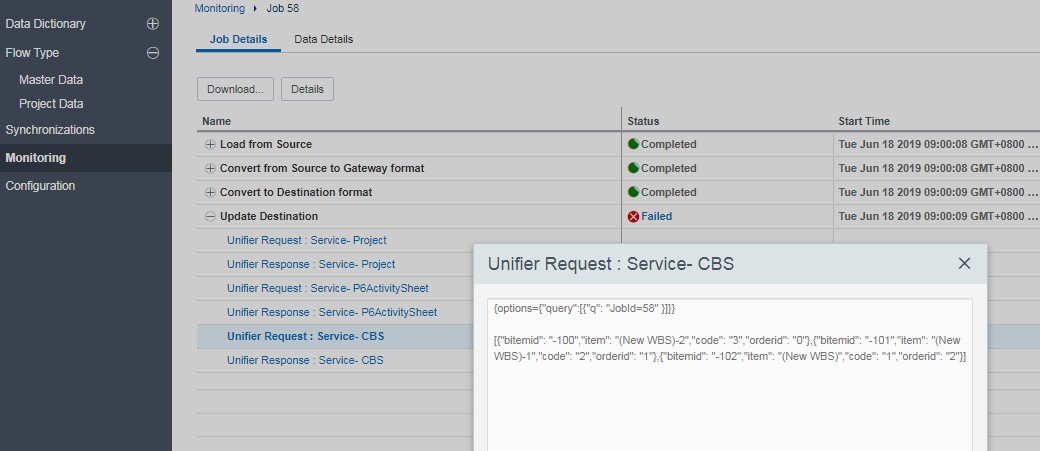The height and width of the screenshot is (451, 1040).
Task: Collapse the Update Destination row
Action: tap(210, 216)
